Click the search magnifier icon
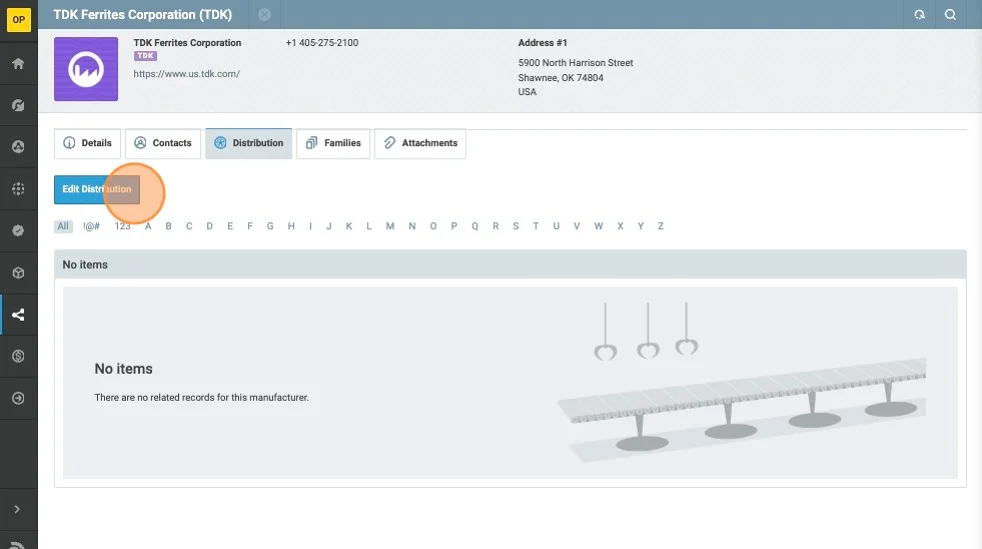This screenshot has height=549, width=982. (x=950, y=15)
